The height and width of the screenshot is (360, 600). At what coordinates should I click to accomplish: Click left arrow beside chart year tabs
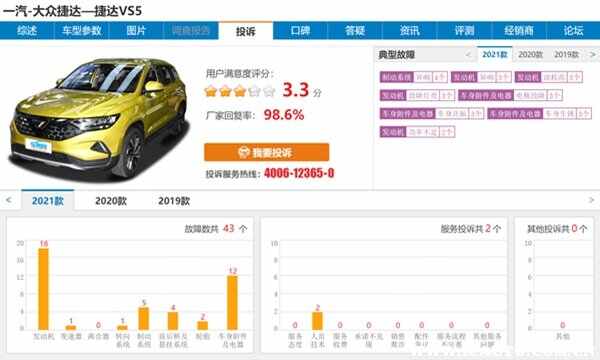pos(9,200)
